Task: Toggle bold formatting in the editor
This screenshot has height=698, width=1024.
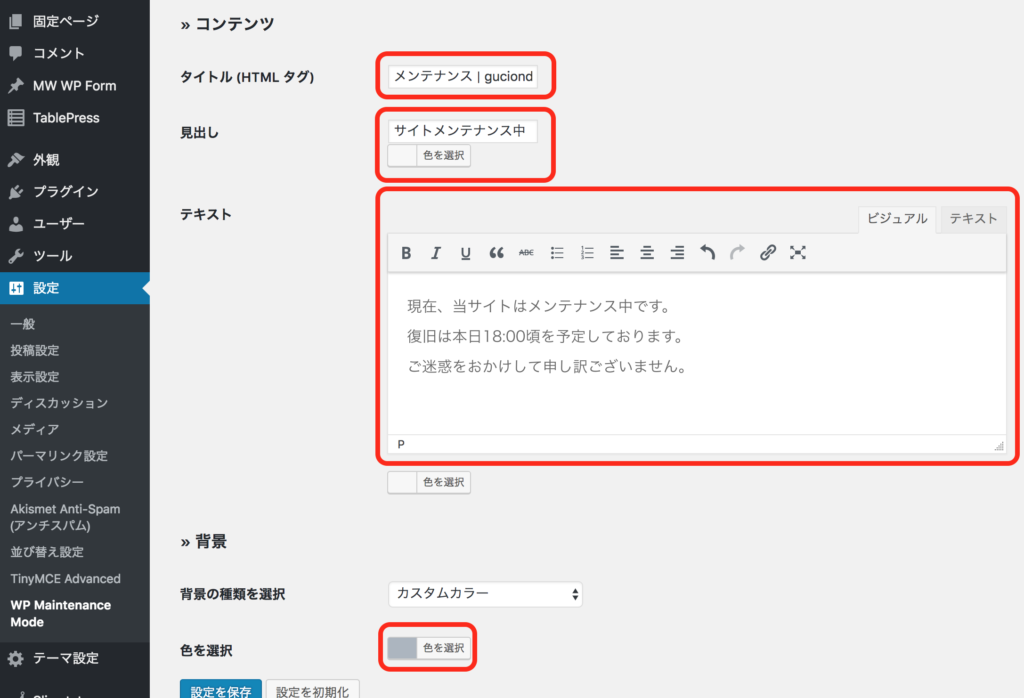Action: tap(406, 253)
